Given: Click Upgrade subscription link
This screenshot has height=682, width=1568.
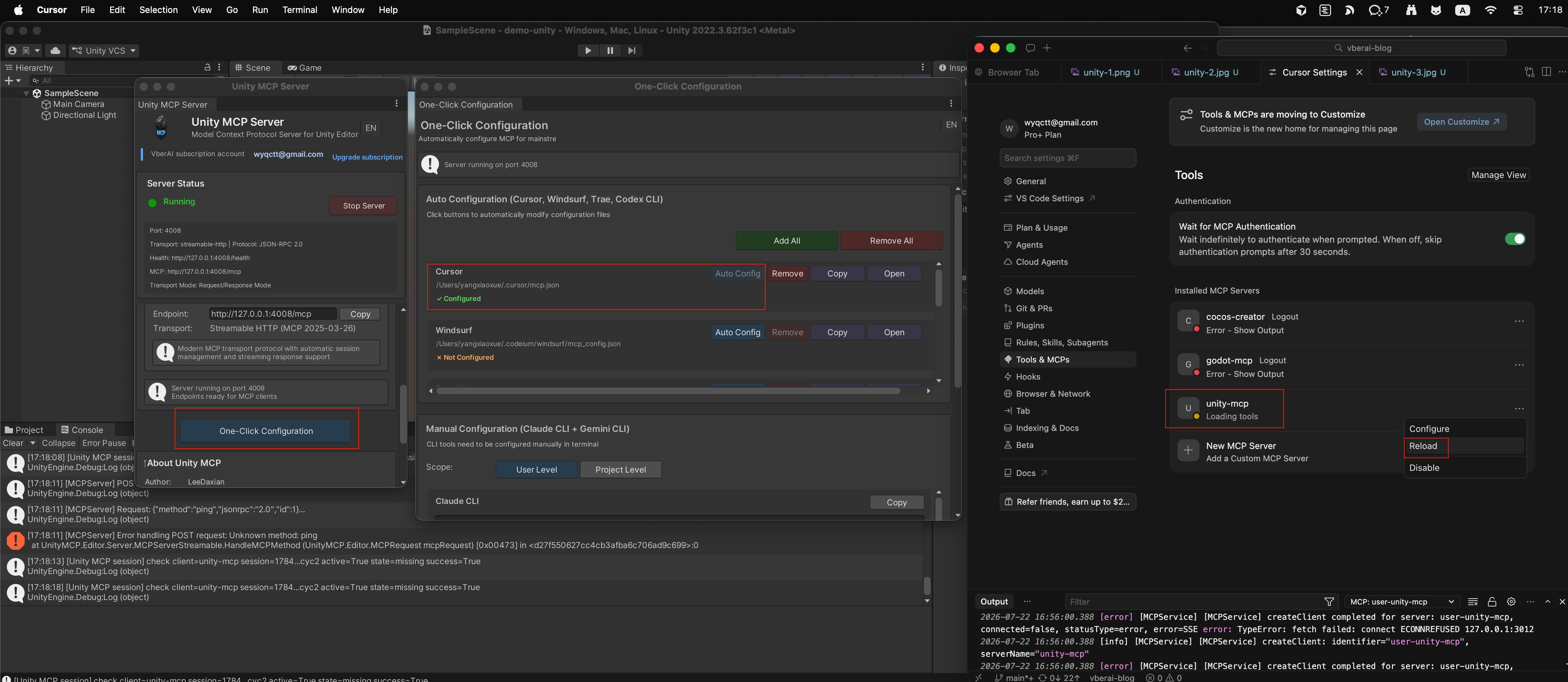Looking at the screenshot, I should (x=367, y=157).
